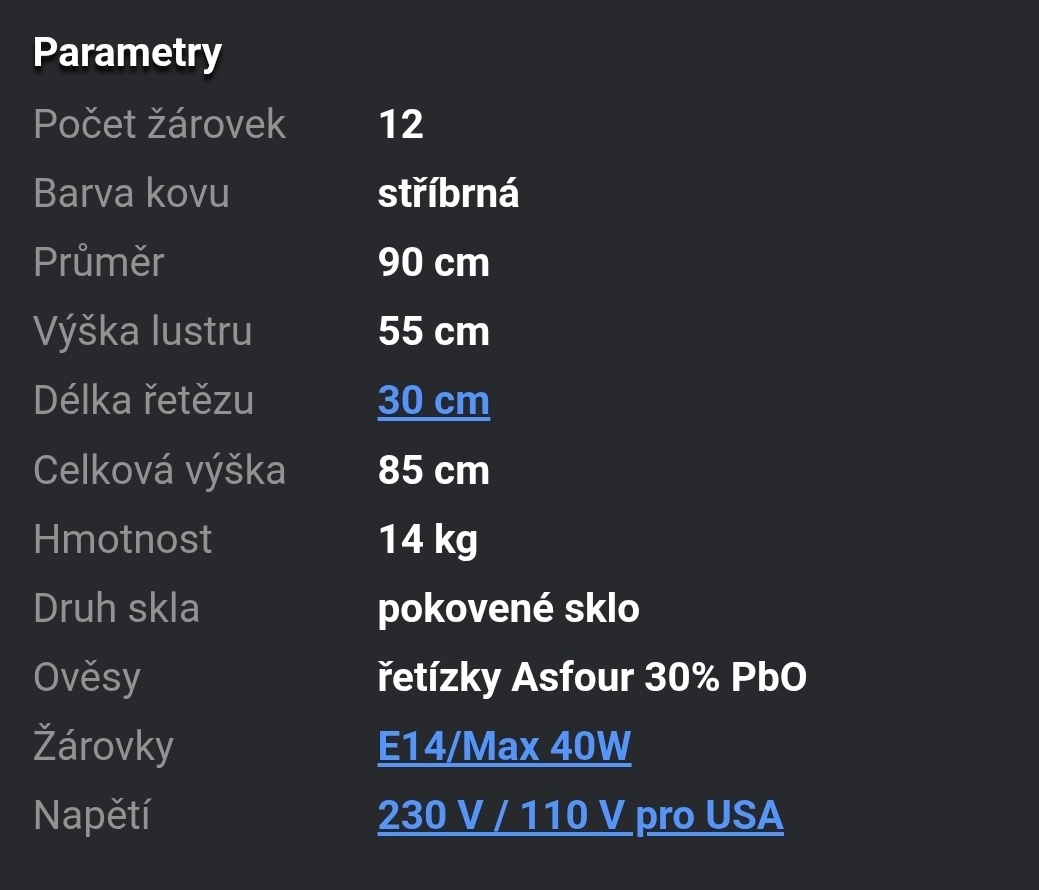Click the Celková výška label
Viewport: 1039px width, 890px height.
159,470
